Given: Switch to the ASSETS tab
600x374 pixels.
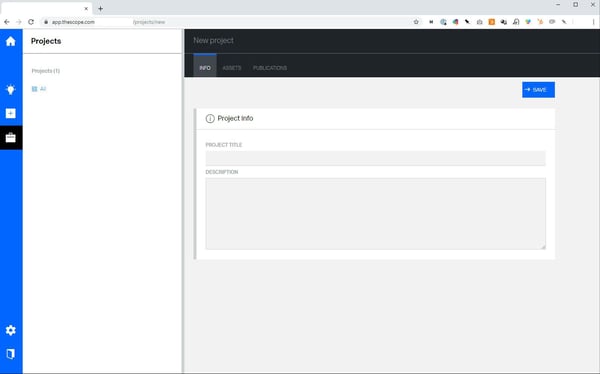Looking at the screenshot, I should pyautogui.click(x=232, y=68).
